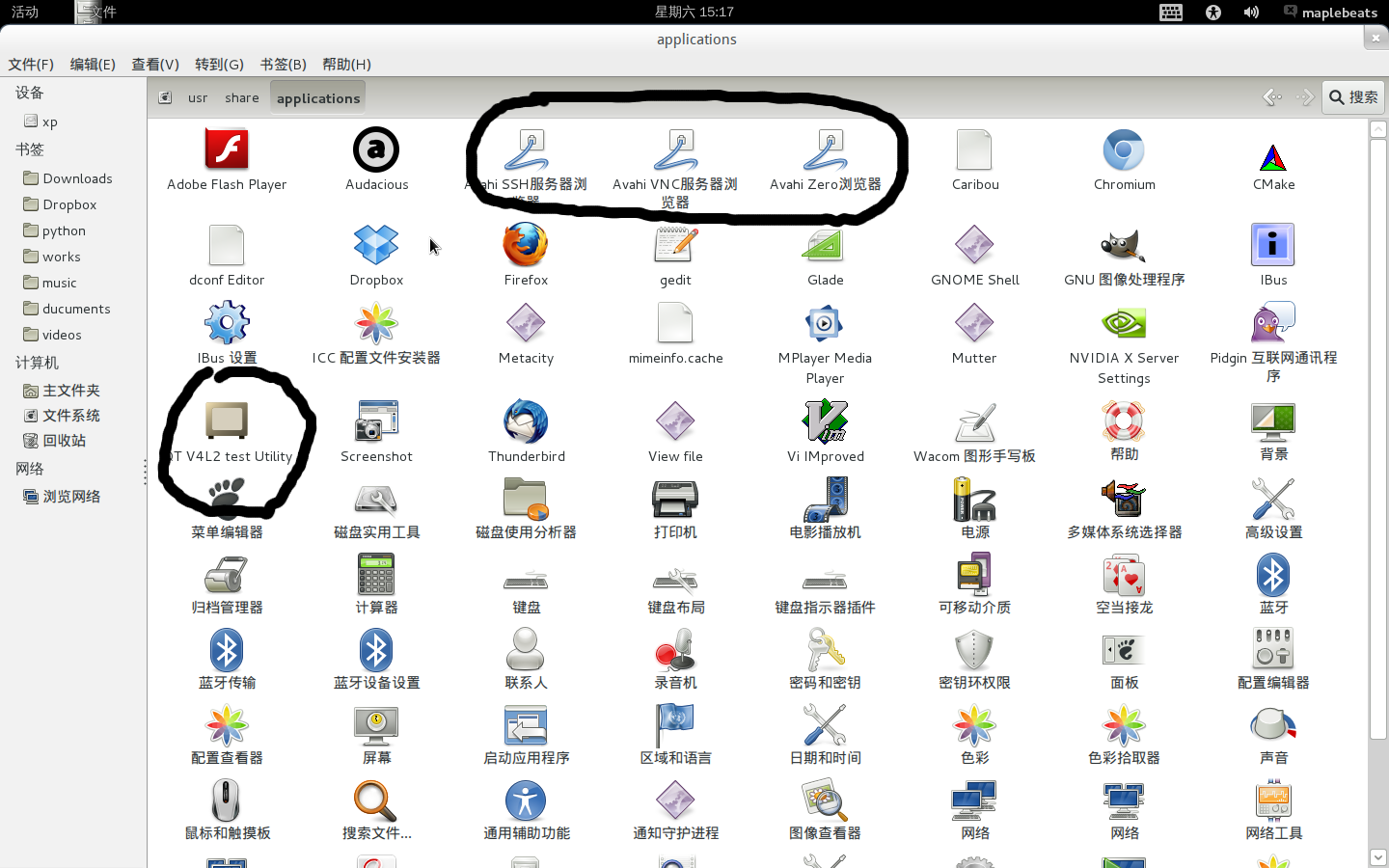Select the Screenshot application icon
The width and height of the screenshot is (1389, 868).
tap(376, 421)
